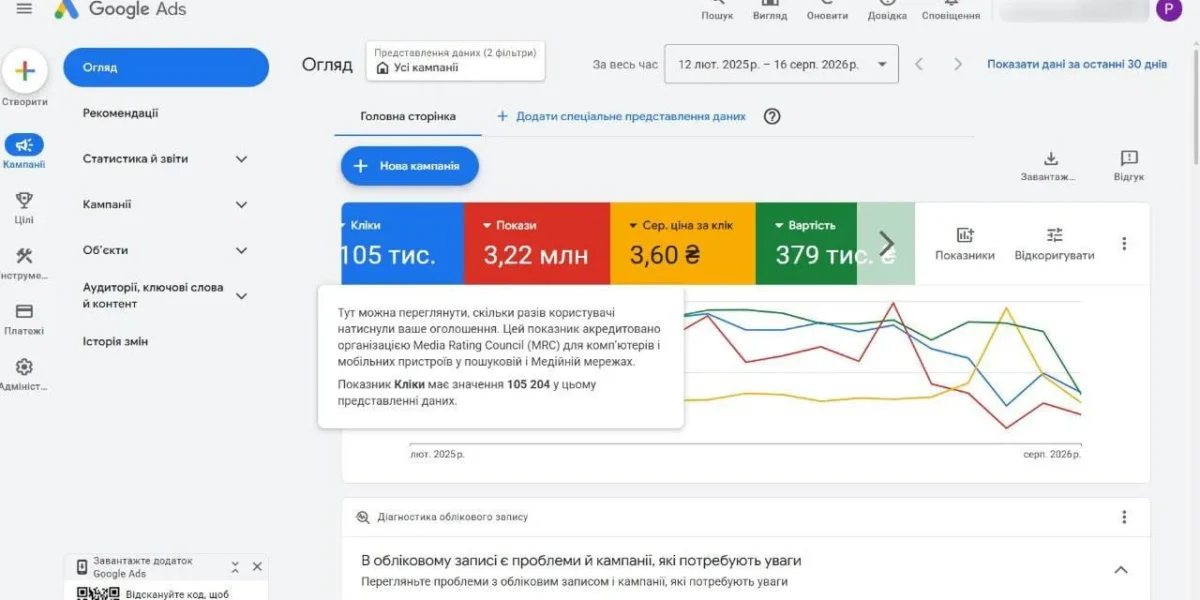Open the main hamburger menu
The width and height of the screenshot is (1200, 600).
pyautogui.click(x=24, y=9)
